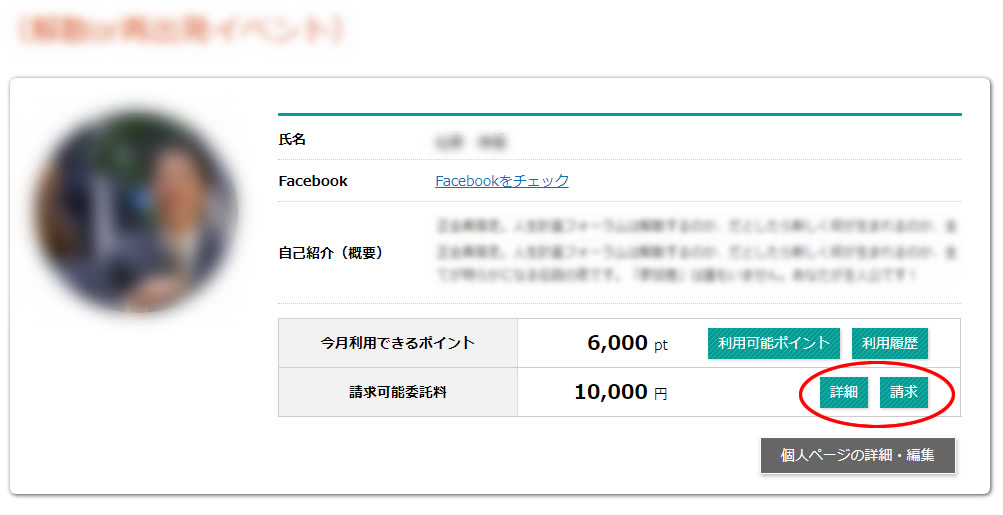Click the pt unit beside 6,000
This screenshot has width=1003, height=515.
pos(661,346)
